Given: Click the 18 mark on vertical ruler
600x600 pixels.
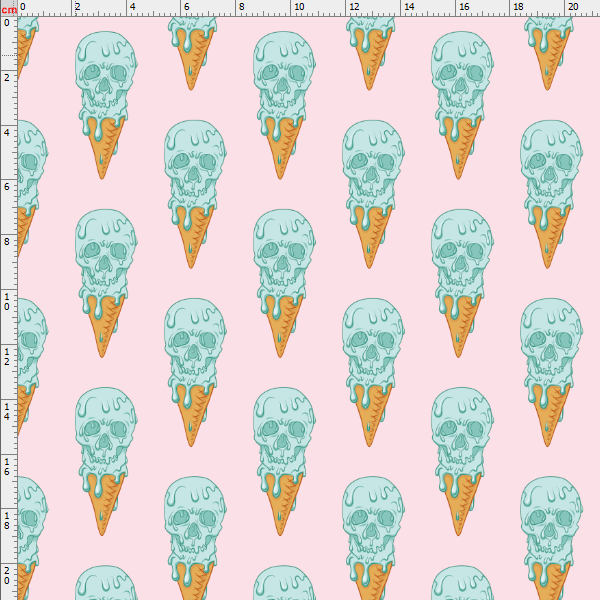Looking at the screenshot, I should click(x=7, y=521).
